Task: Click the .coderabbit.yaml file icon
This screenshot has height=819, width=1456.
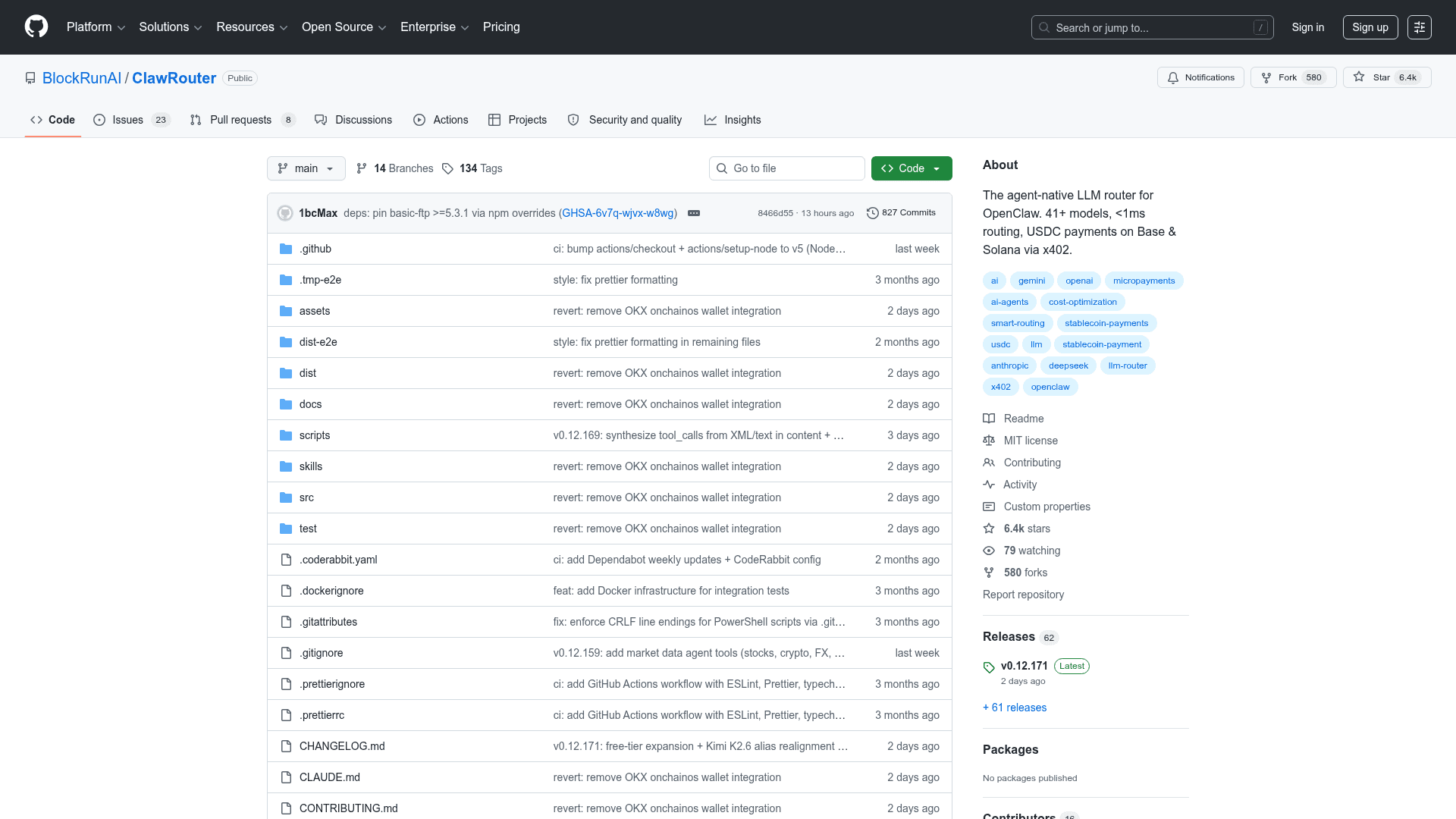Action: click(x=286, y=560)
